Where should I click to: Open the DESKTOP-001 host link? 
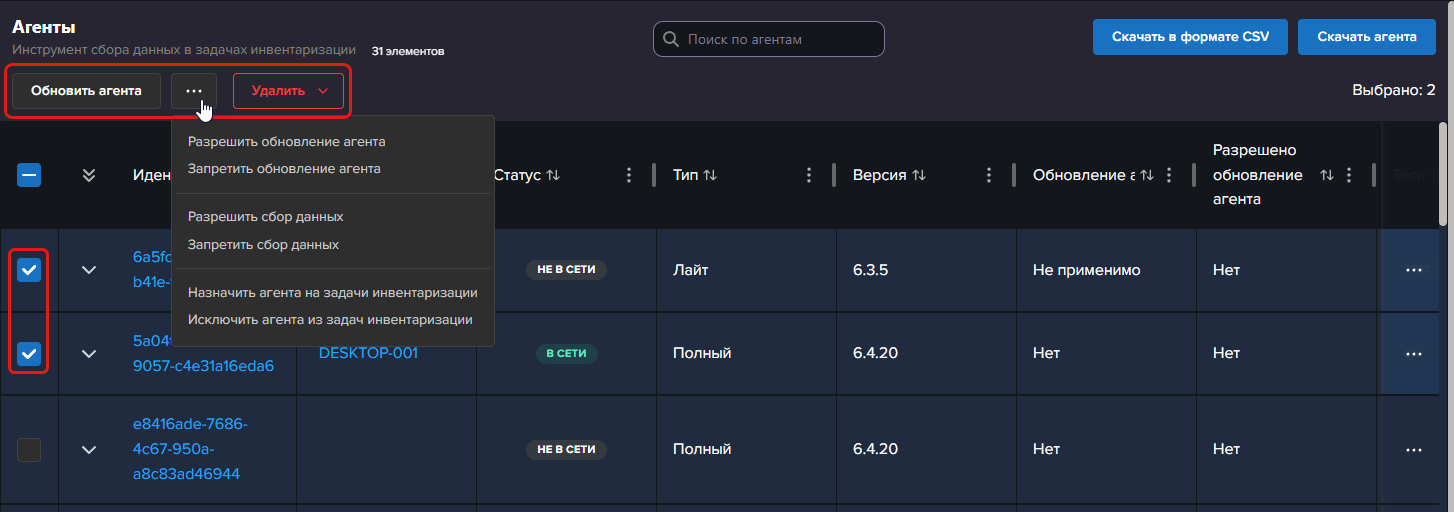[x=368, y=353]
